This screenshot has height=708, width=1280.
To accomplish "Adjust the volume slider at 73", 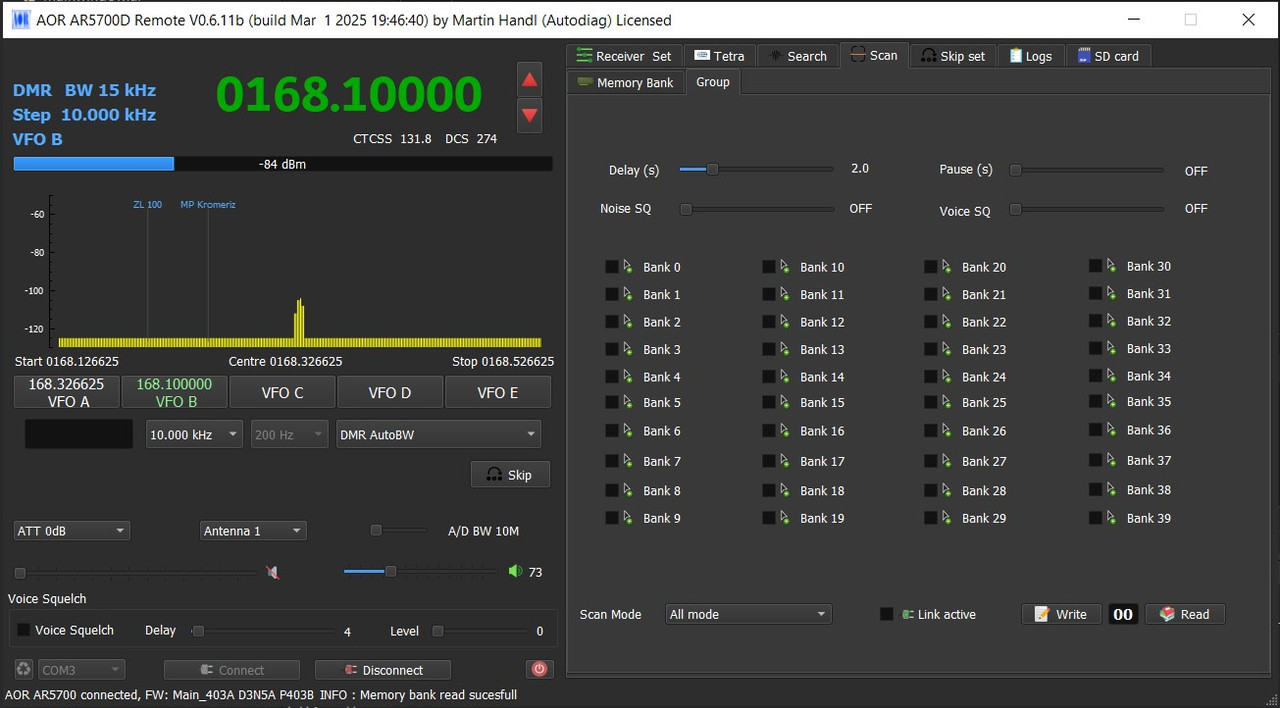I will [x=420, y=571].
